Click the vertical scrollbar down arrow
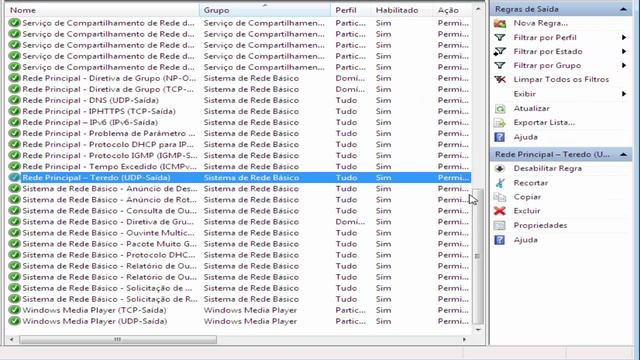640x360 pixels. (478, 329)
